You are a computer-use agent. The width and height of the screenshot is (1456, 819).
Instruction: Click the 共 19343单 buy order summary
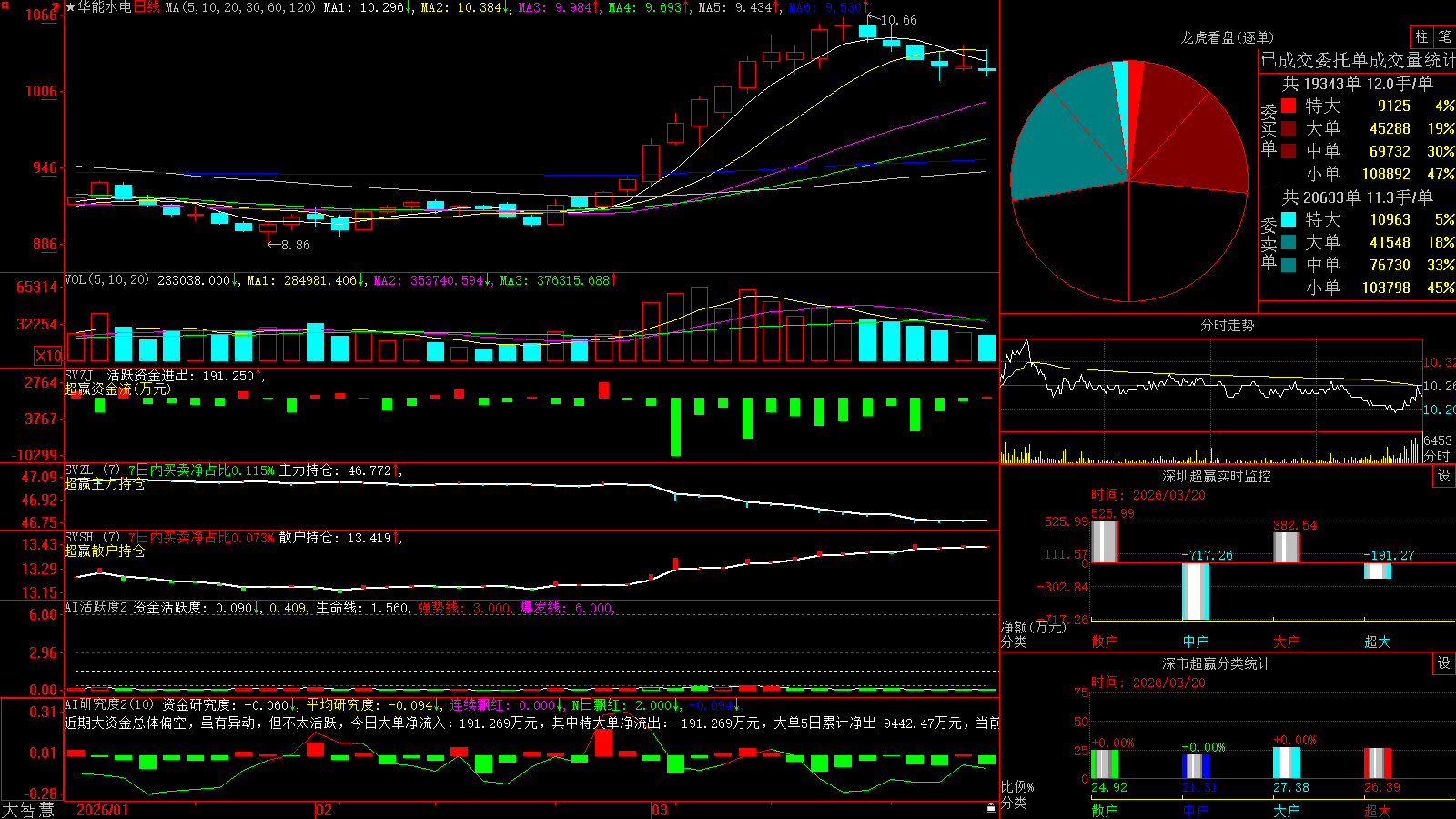(x=1357, y=83)
